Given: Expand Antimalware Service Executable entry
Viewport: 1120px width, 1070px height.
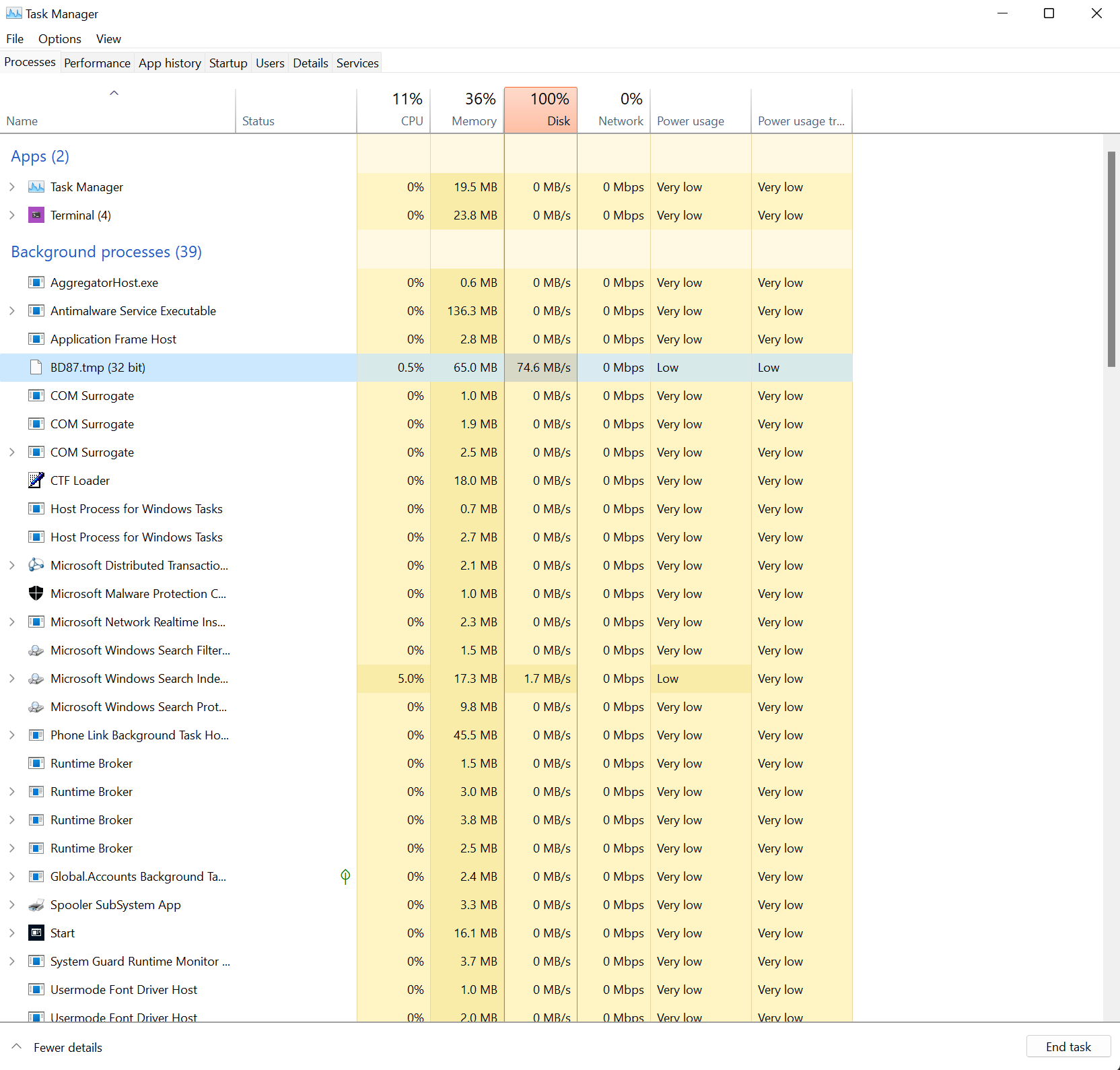Looking at the screenshot, I should pos(12,311).
